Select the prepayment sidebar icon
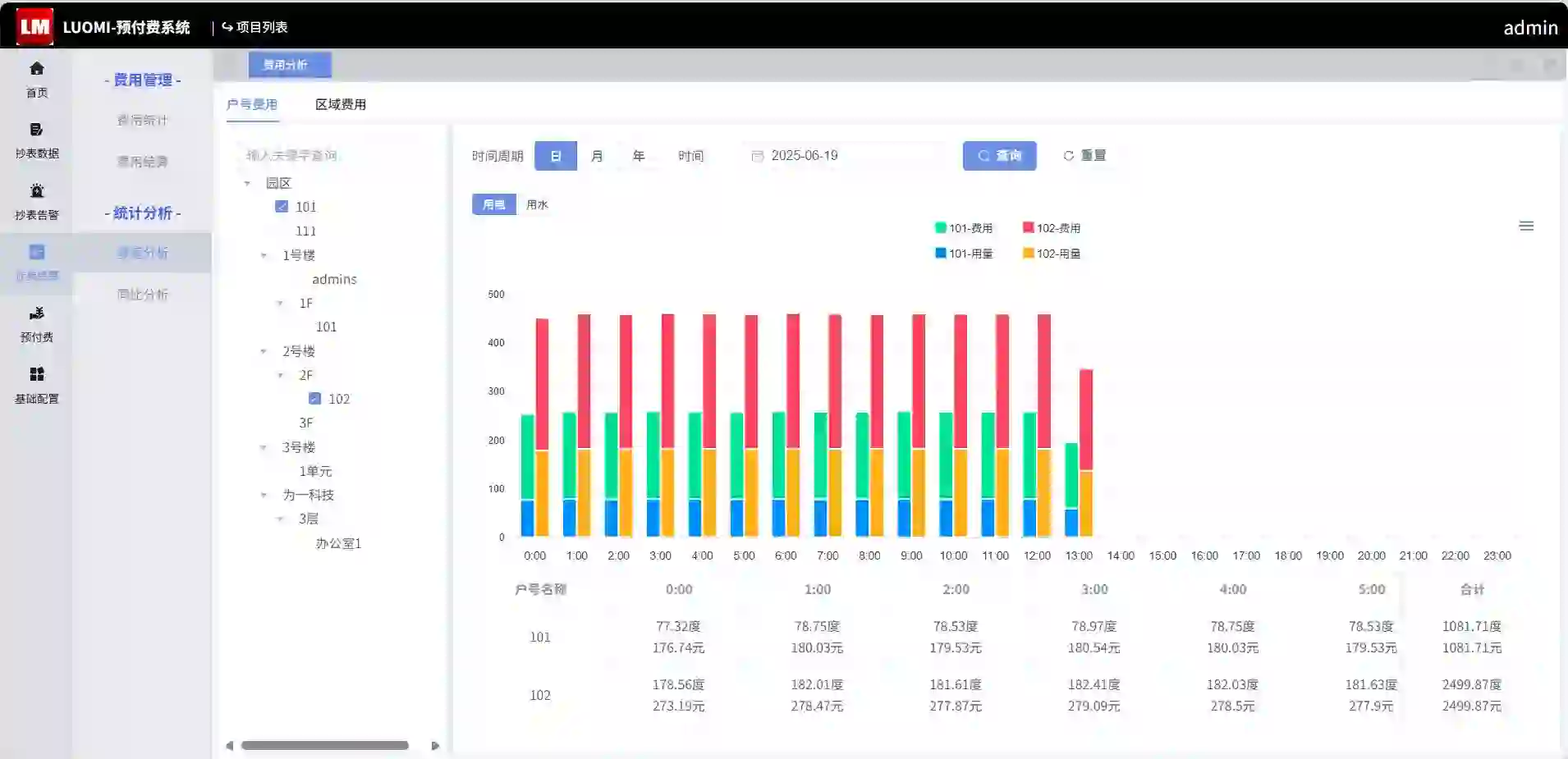This screenshot has width=1568, height=759. coord(37,313)
